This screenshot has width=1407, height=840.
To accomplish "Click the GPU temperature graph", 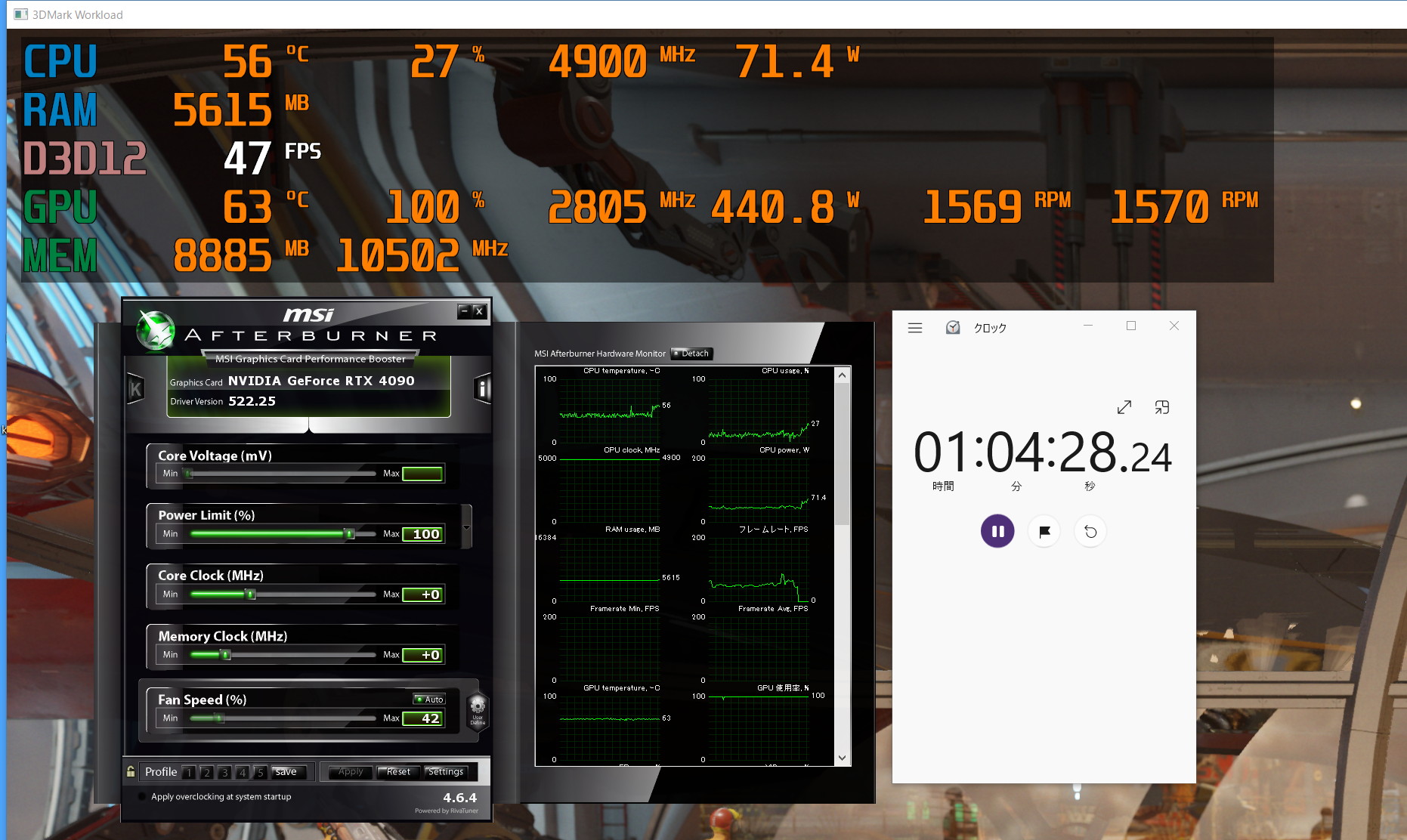I will click(609, 727).
